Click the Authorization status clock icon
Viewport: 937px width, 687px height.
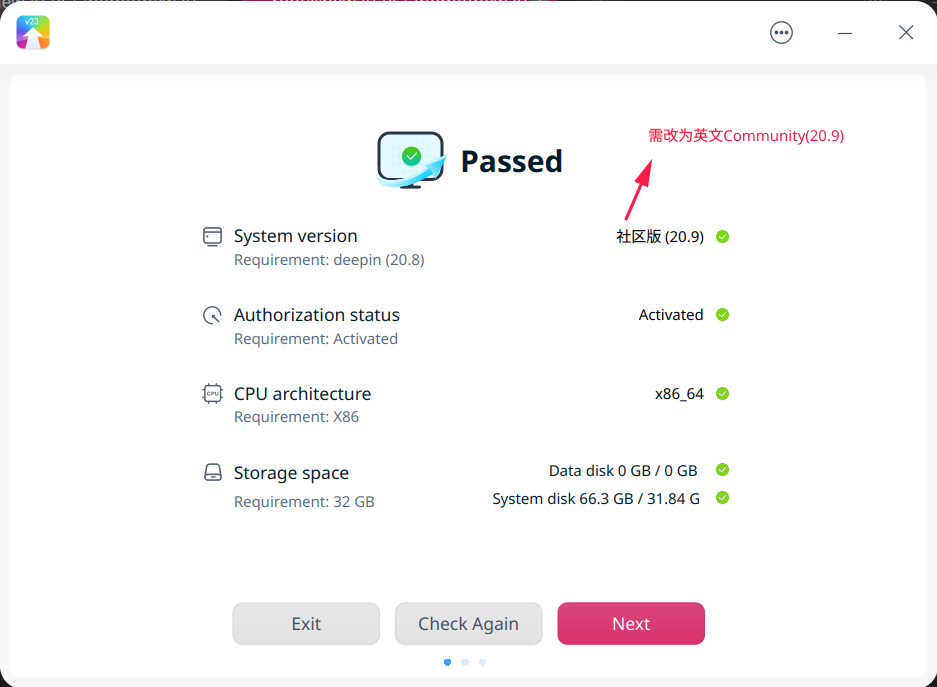pos(212,314)
